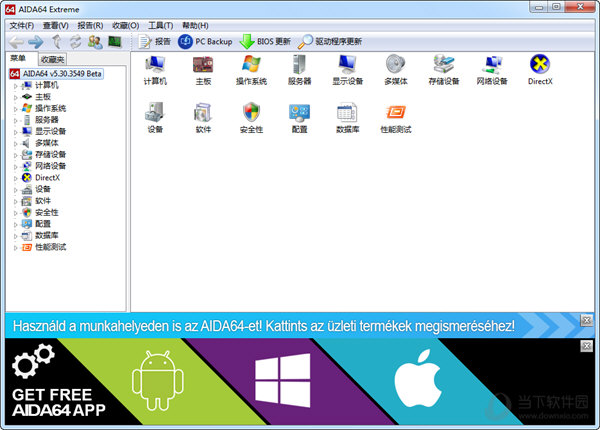This screenshot has width=600, height=430.
Task: Open the 设备 devices icon in main panel
Action: pyautogui.click(x=155, y=118)
